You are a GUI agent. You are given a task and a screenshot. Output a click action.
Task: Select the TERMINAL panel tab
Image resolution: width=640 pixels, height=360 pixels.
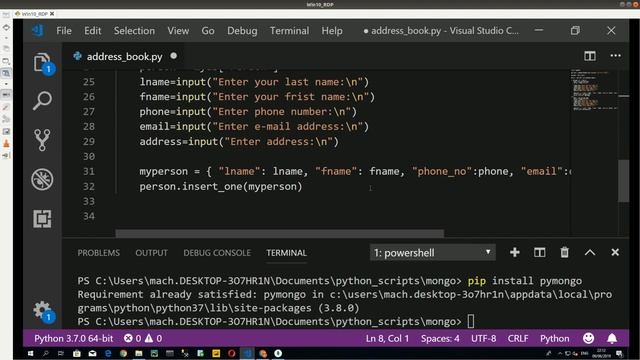[287, 253]
